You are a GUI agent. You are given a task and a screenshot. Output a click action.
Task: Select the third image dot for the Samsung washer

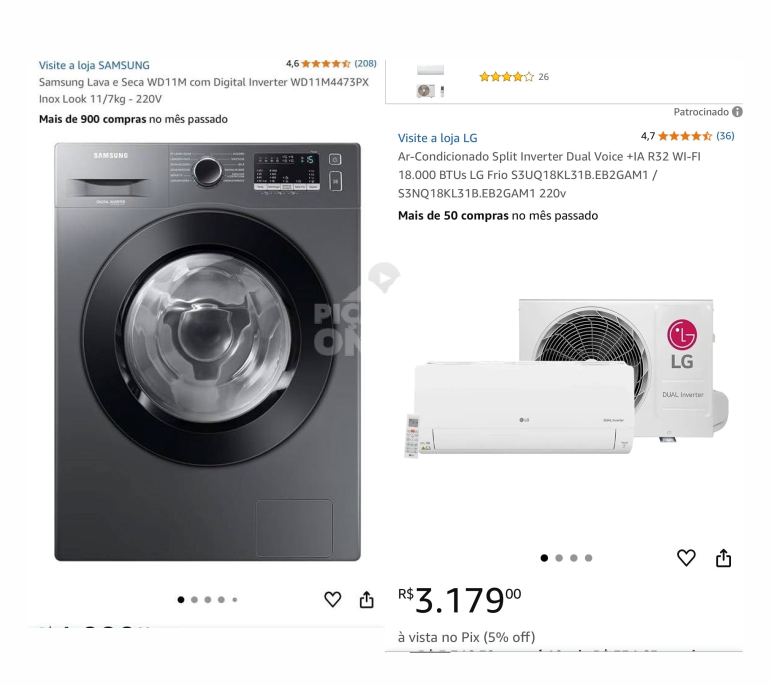208,600
